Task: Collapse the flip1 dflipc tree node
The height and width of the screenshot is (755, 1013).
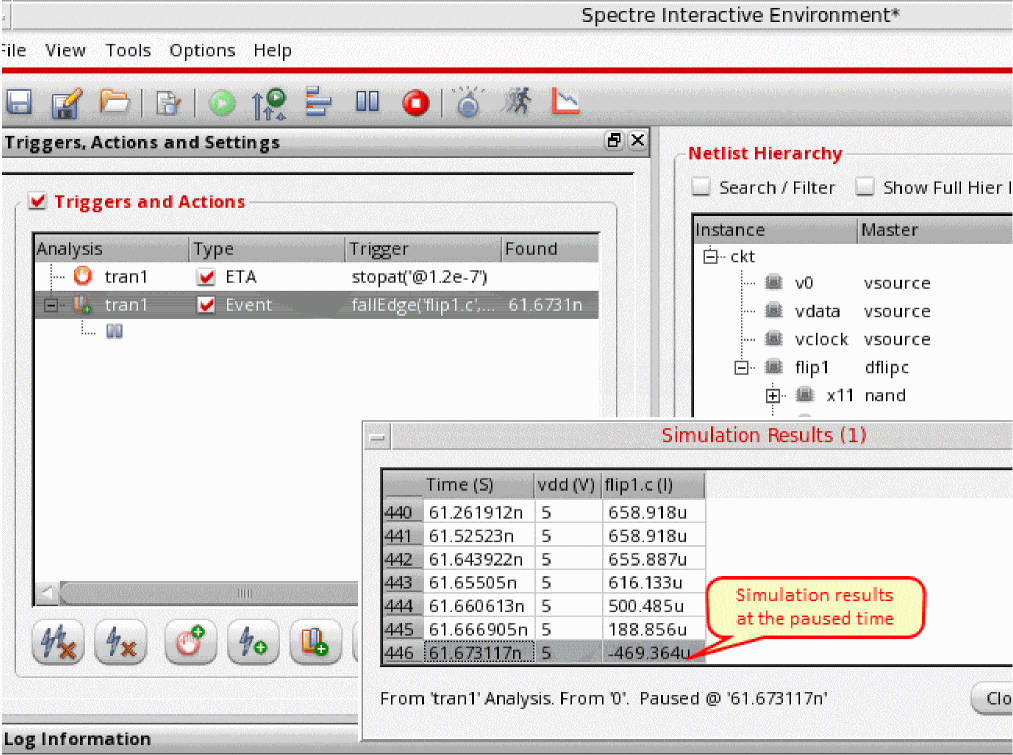Action: [x=741, y=368]
